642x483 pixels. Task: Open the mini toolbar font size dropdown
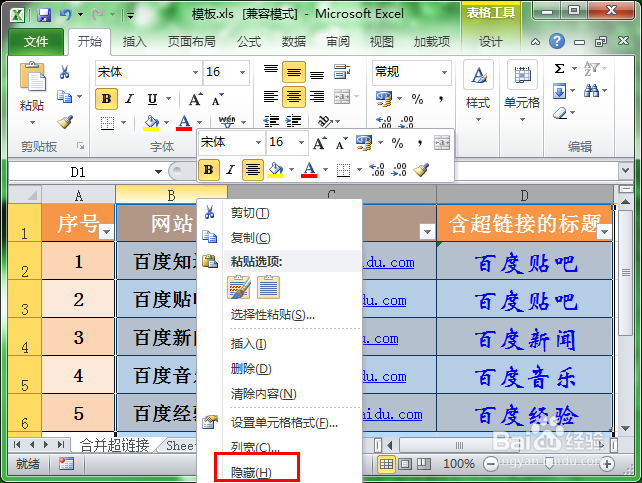(x=301, y=142)
